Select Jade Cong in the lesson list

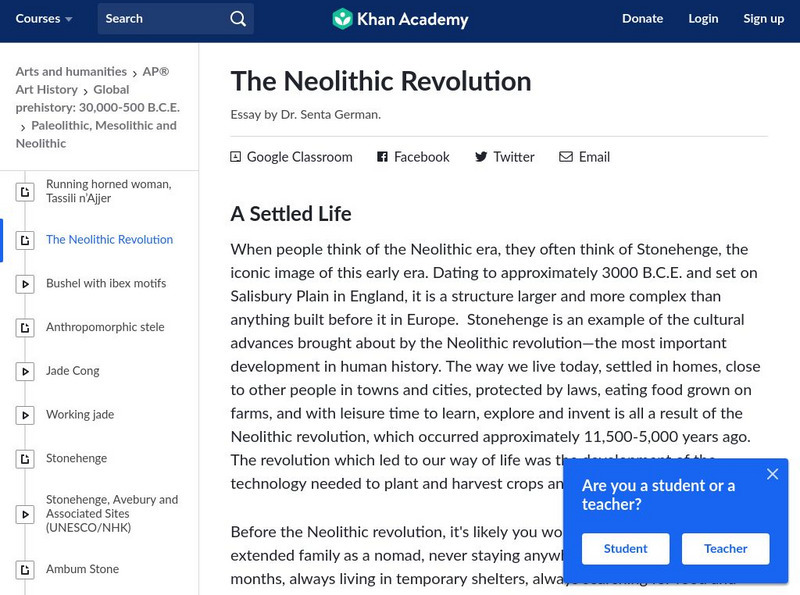73,371
